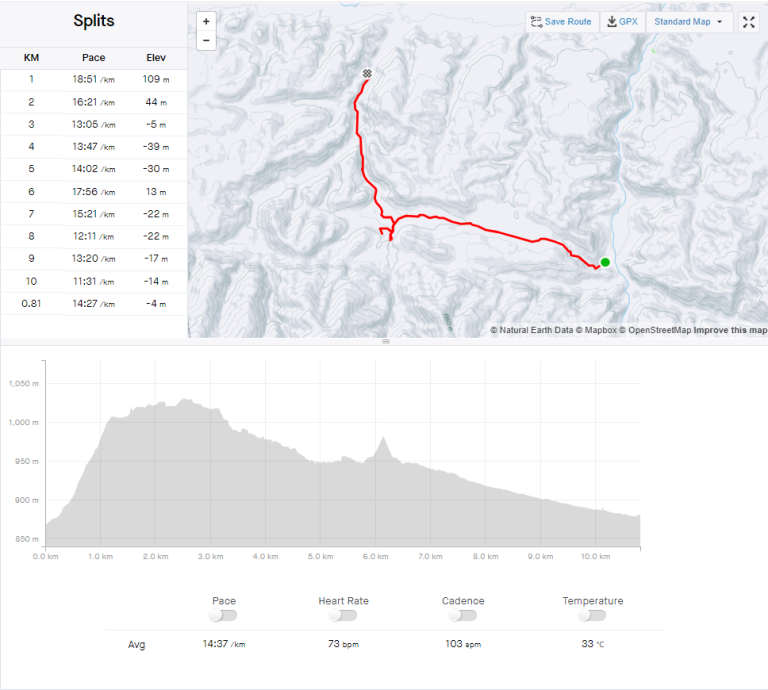The image size is (768, 690).
Task: Click the Save Route button
Action: pos(561,22)
